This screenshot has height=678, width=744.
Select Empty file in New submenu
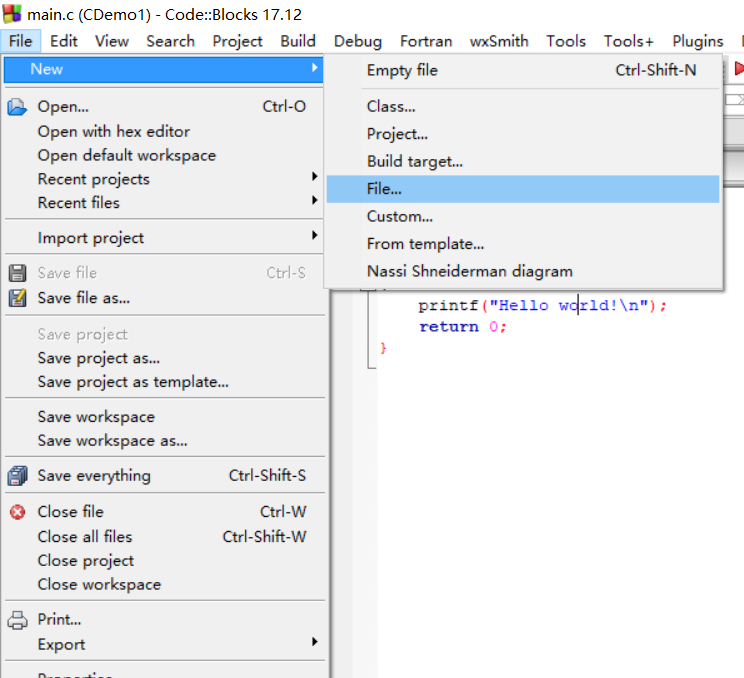pos(523,70)
